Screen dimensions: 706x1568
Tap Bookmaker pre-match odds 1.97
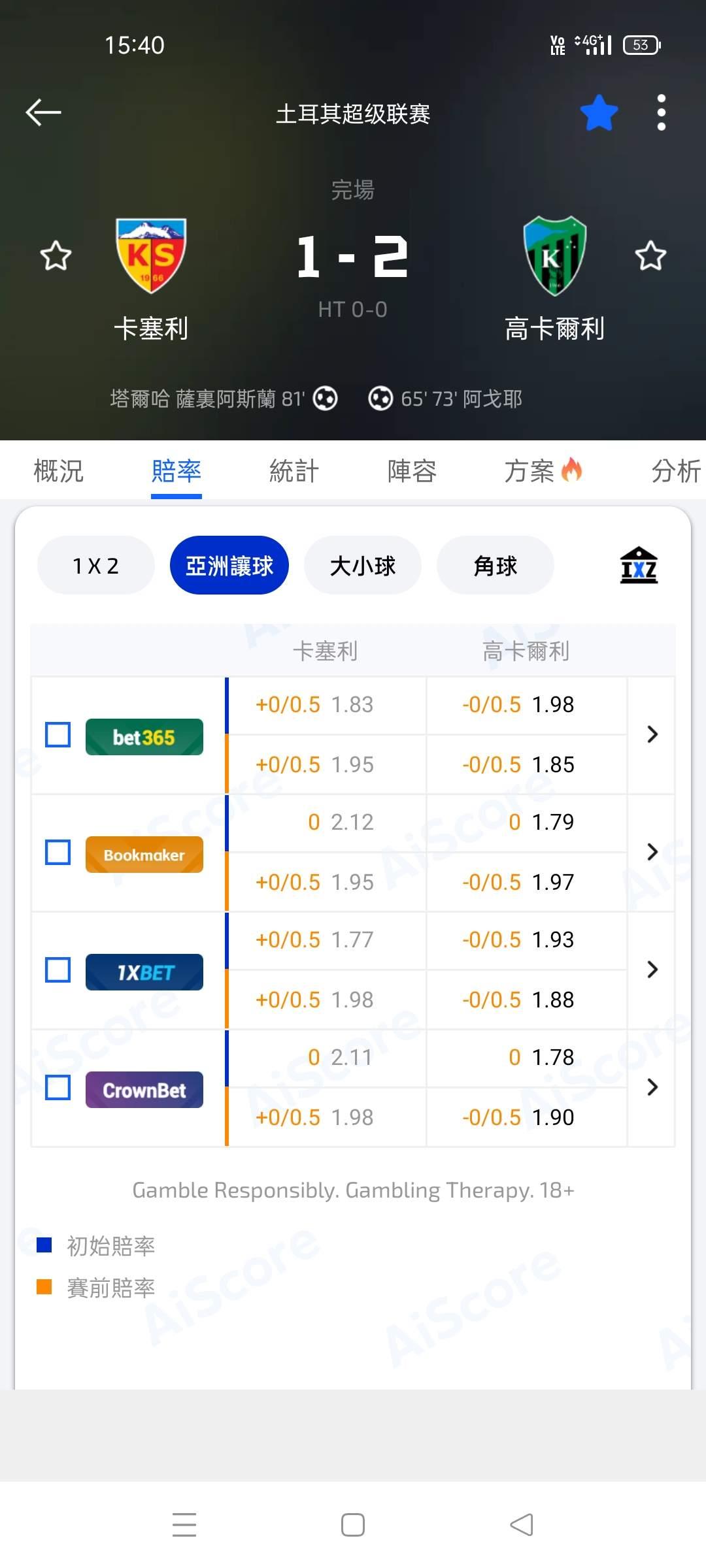tap(553, 882)
